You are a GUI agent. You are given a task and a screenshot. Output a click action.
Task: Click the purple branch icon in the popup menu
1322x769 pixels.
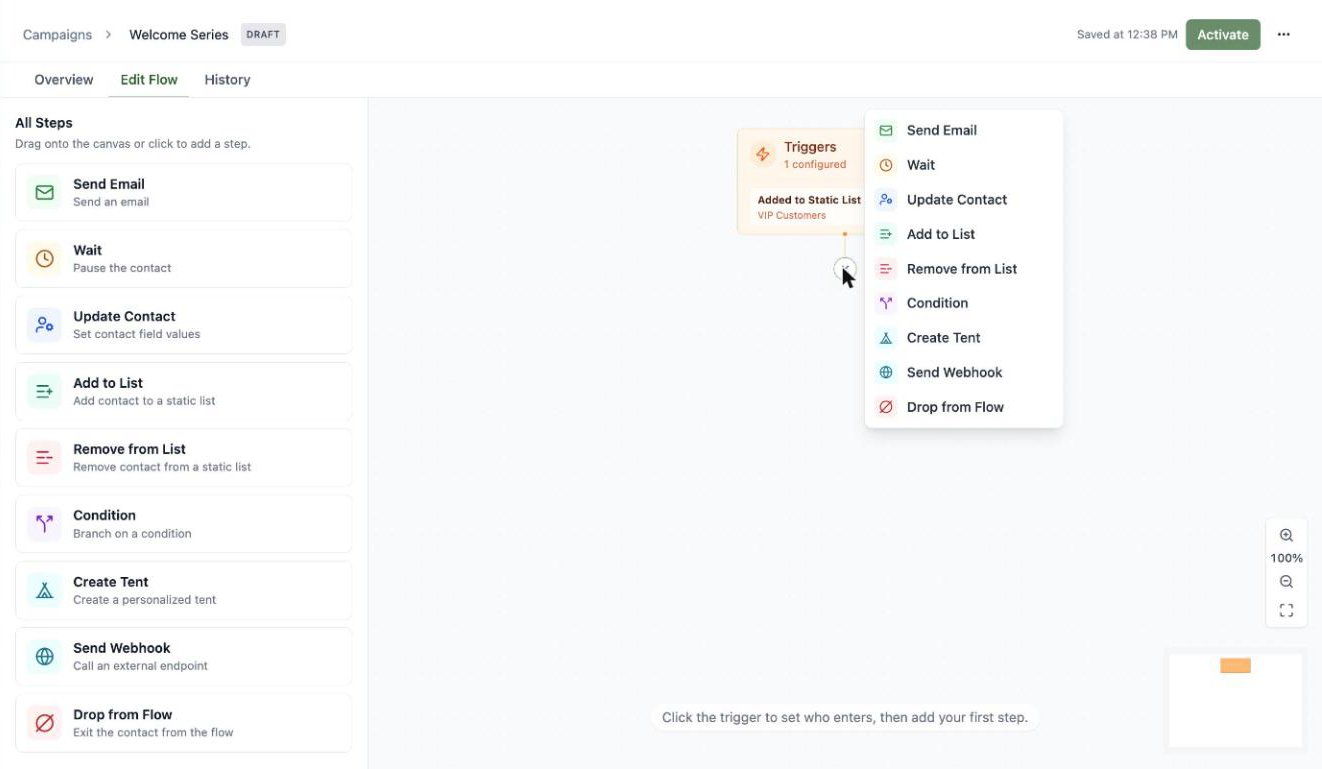pos(886,303)
